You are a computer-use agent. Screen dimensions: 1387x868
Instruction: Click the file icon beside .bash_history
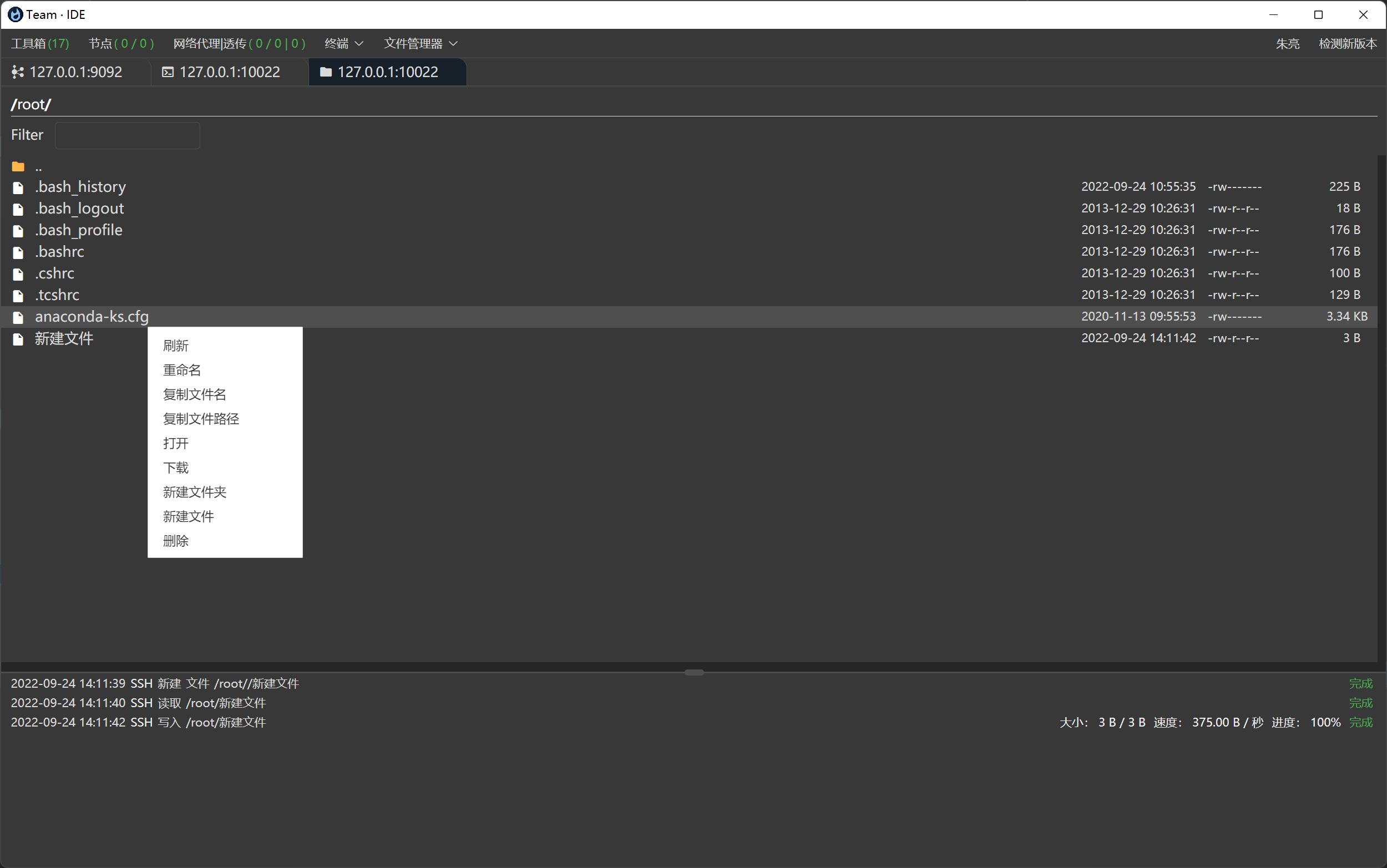(x=18, y=187)
